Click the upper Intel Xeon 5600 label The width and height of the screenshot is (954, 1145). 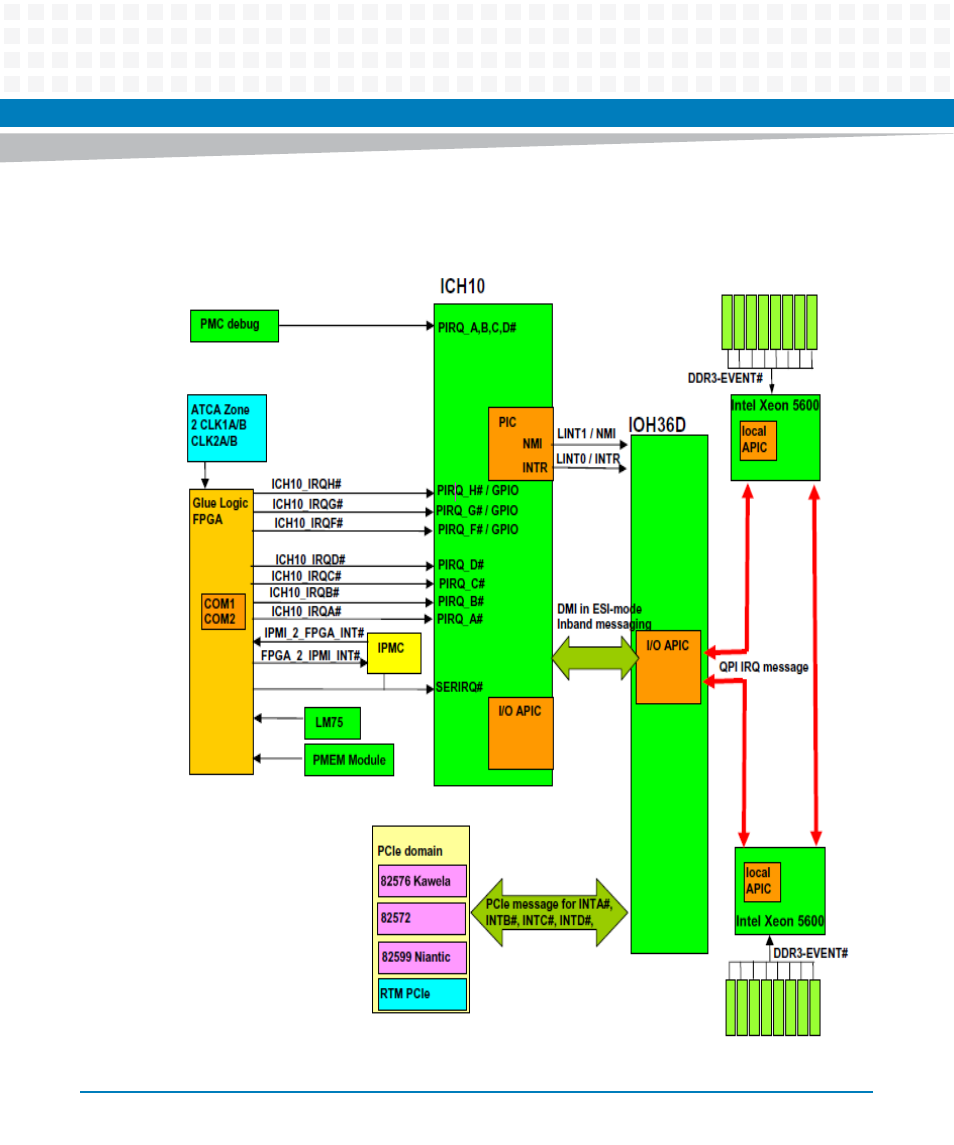[776, 405]
